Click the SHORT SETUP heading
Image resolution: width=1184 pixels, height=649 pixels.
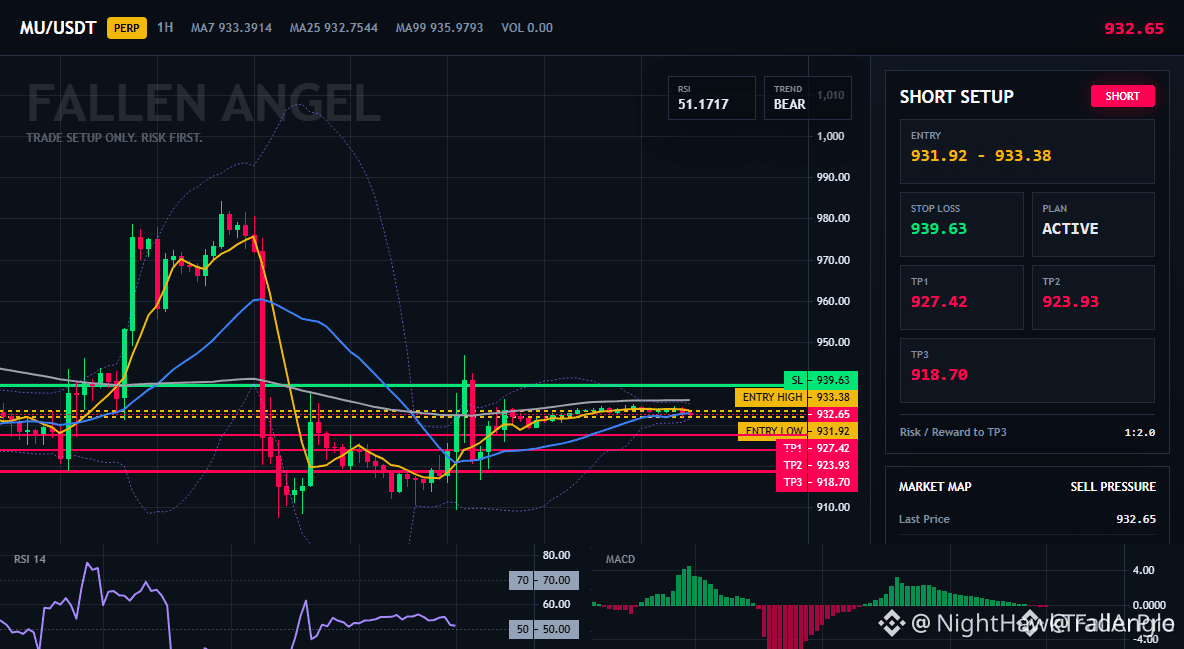[957, 97]
